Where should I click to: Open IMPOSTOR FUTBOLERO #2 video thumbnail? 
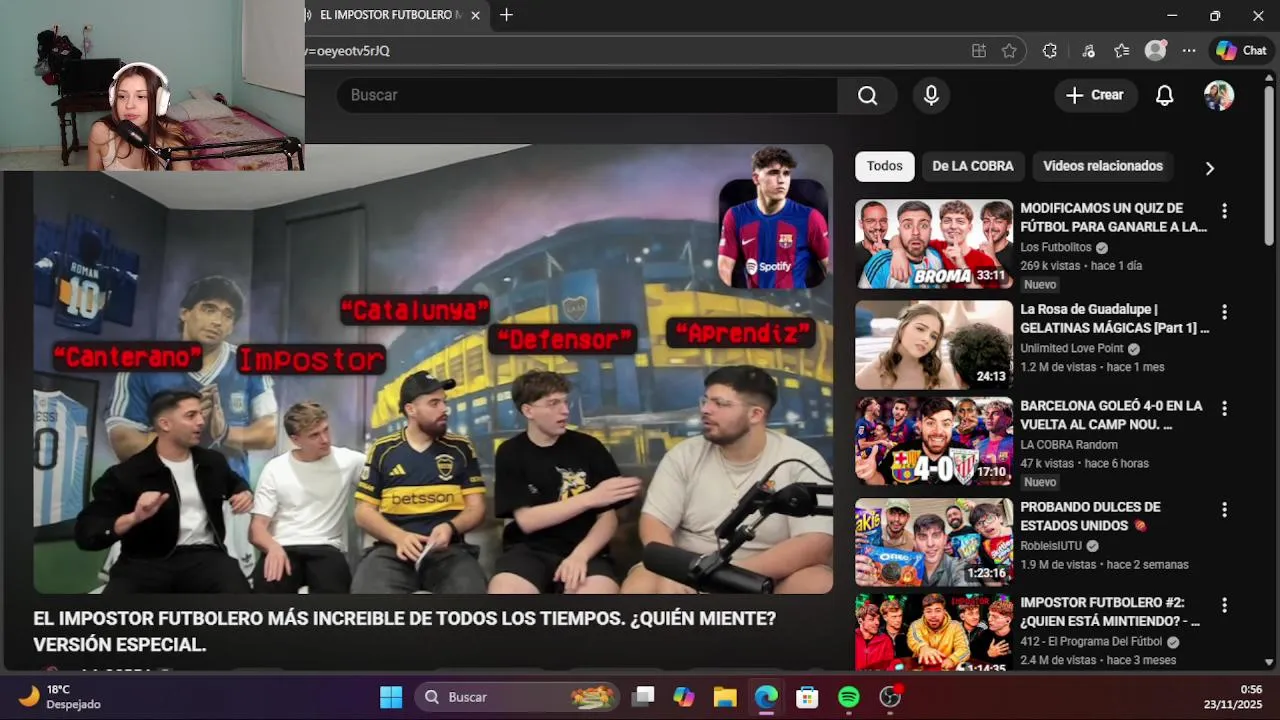tap(934, 632)
